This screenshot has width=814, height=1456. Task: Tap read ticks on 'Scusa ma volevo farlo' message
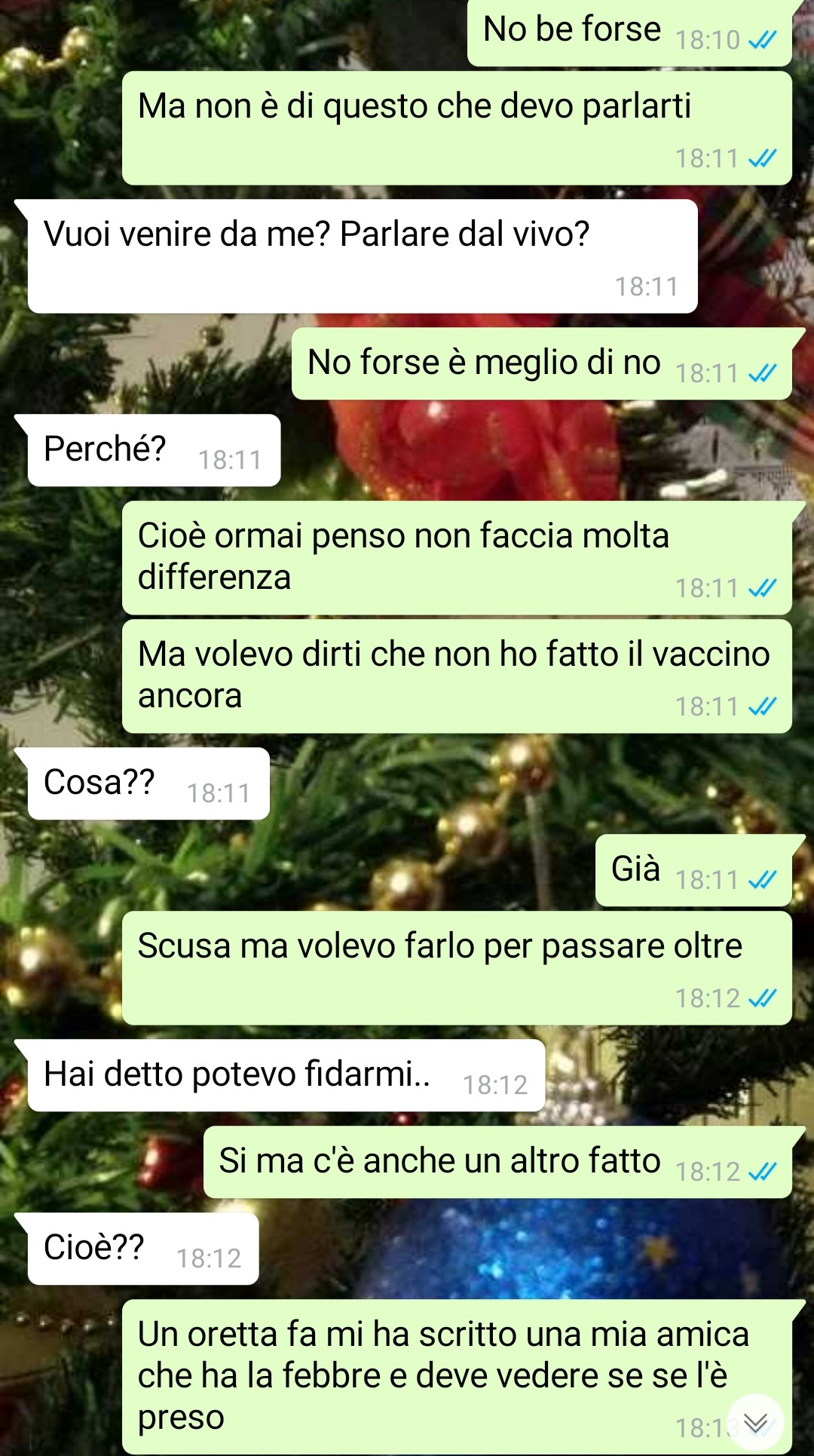[762, 998]
